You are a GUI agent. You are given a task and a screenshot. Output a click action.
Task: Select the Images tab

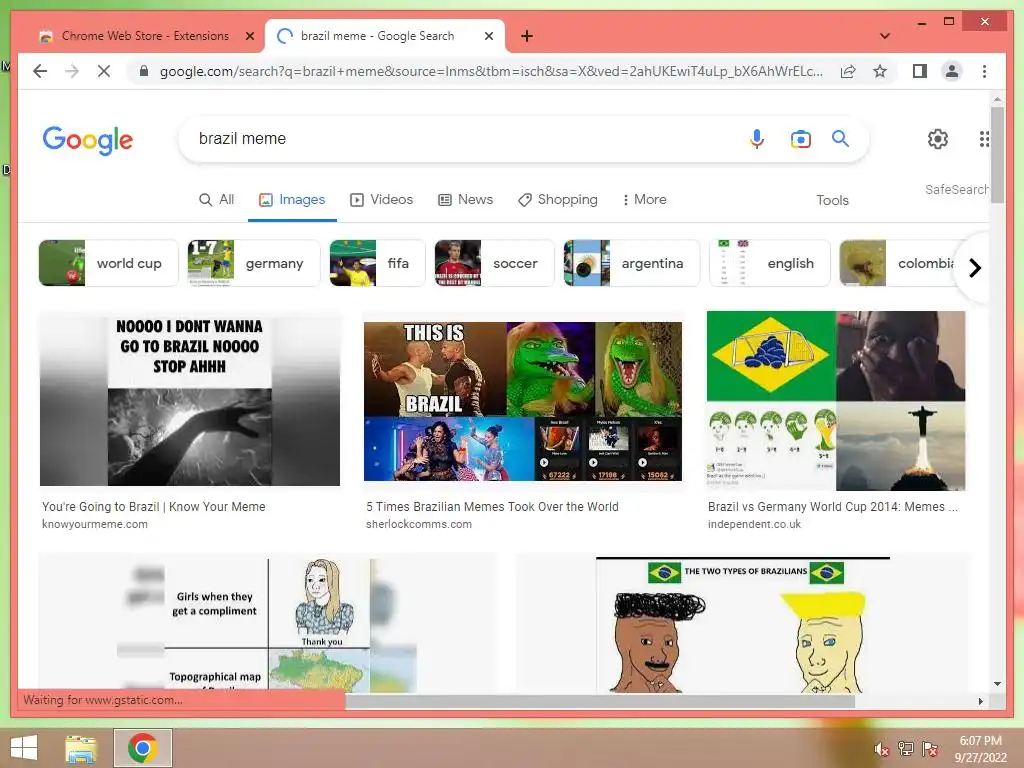tap(292, 199)
